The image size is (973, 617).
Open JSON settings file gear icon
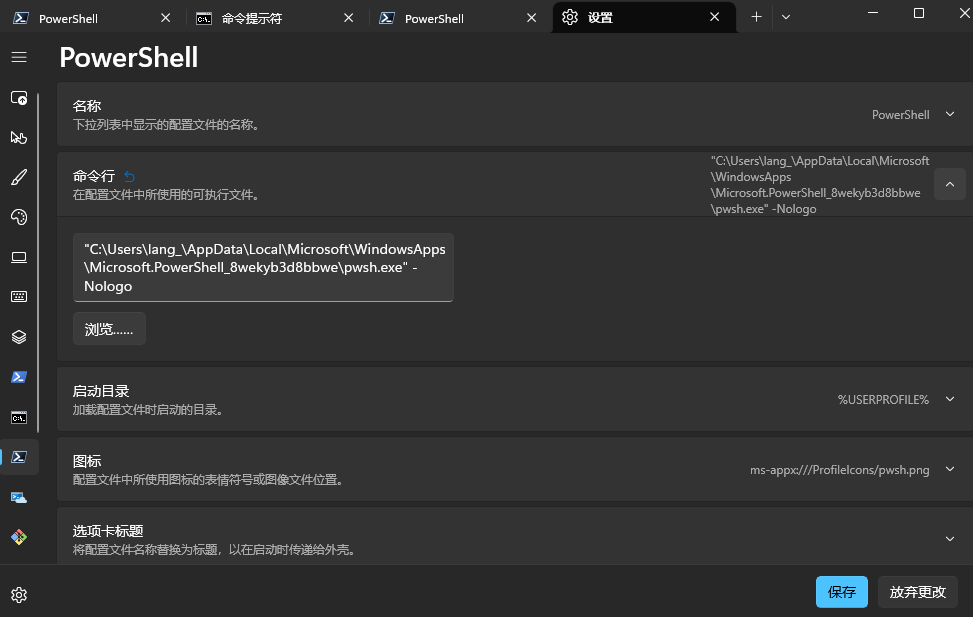point(19,595)
